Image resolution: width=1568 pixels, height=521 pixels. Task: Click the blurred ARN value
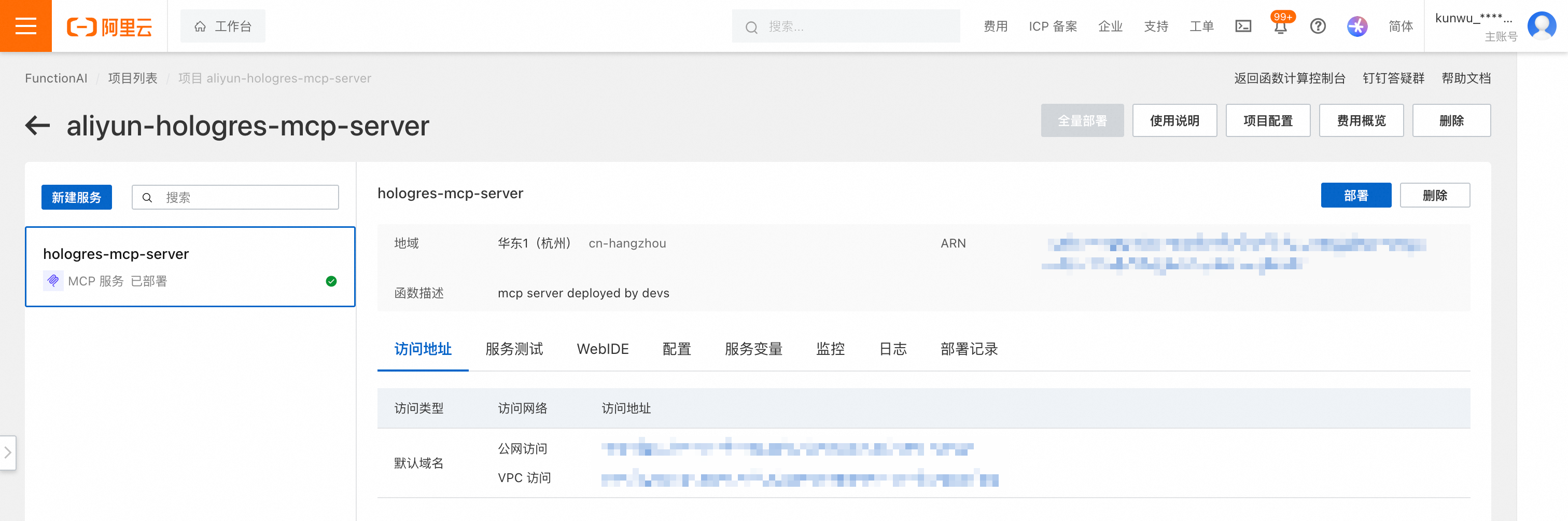coord(1233,253)
